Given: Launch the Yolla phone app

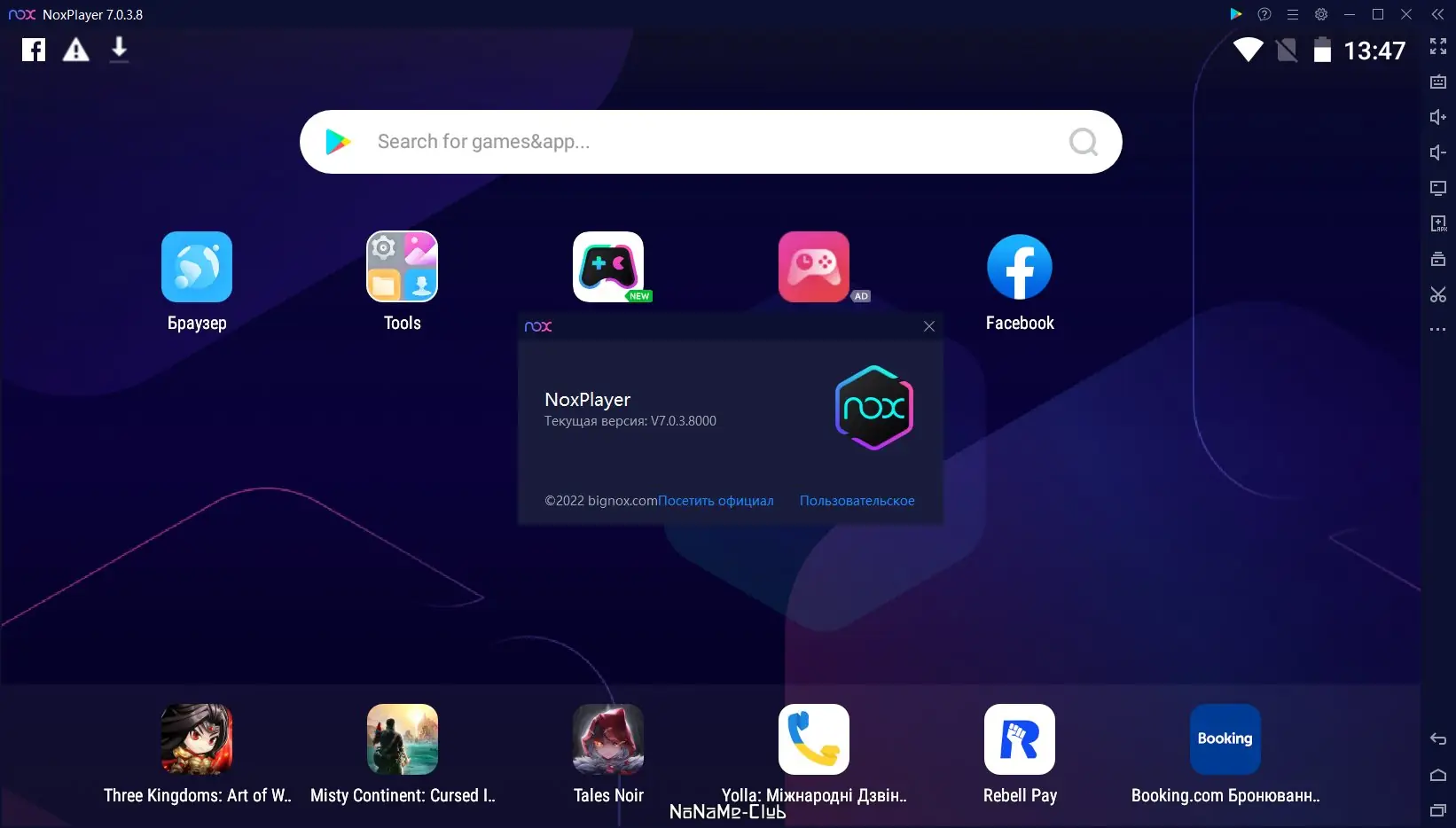Looking at the screenshot, I should [814, 739].
